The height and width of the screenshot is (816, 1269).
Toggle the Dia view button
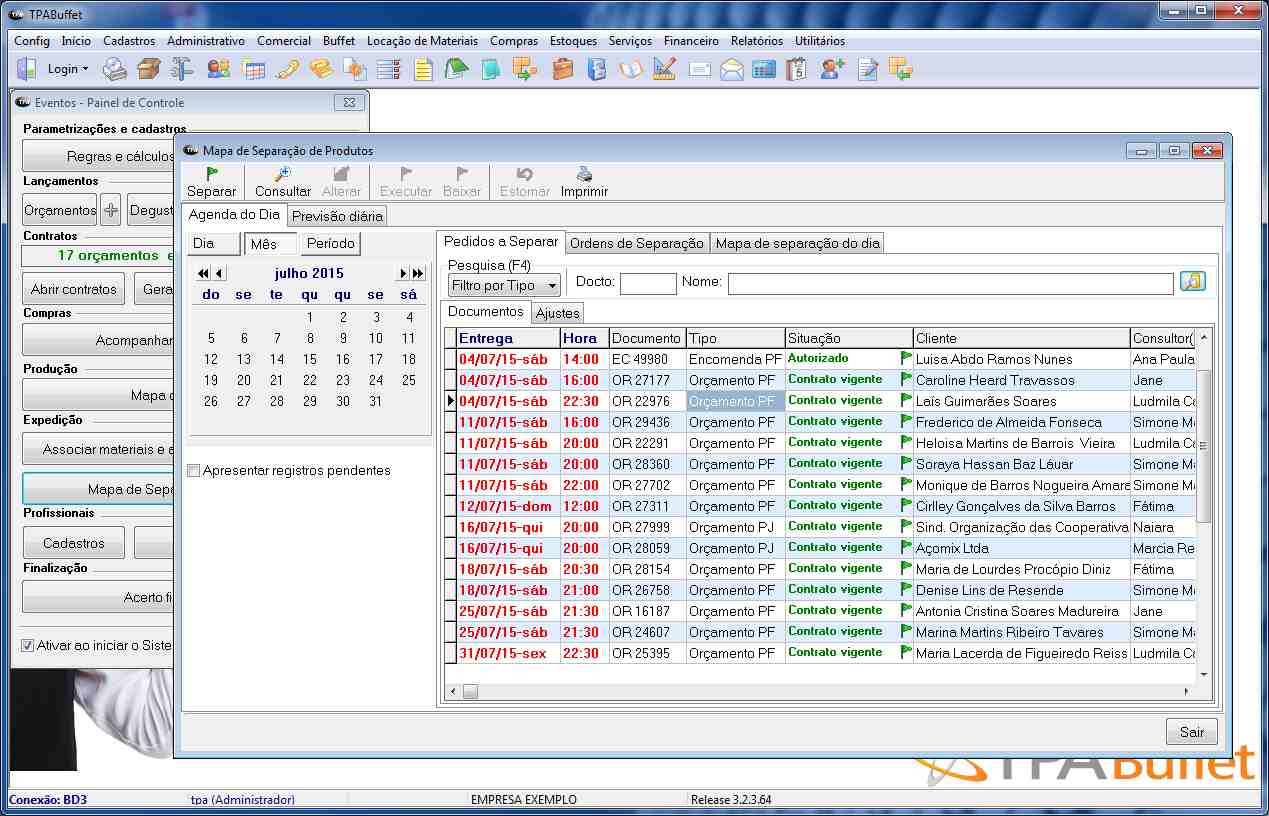point(214,244)
